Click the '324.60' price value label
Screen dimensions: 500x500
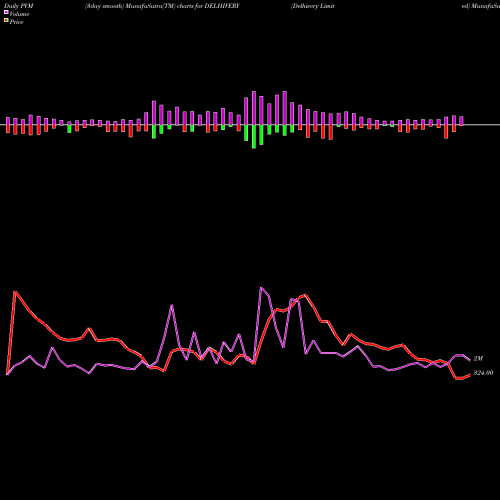pos(483,373)
